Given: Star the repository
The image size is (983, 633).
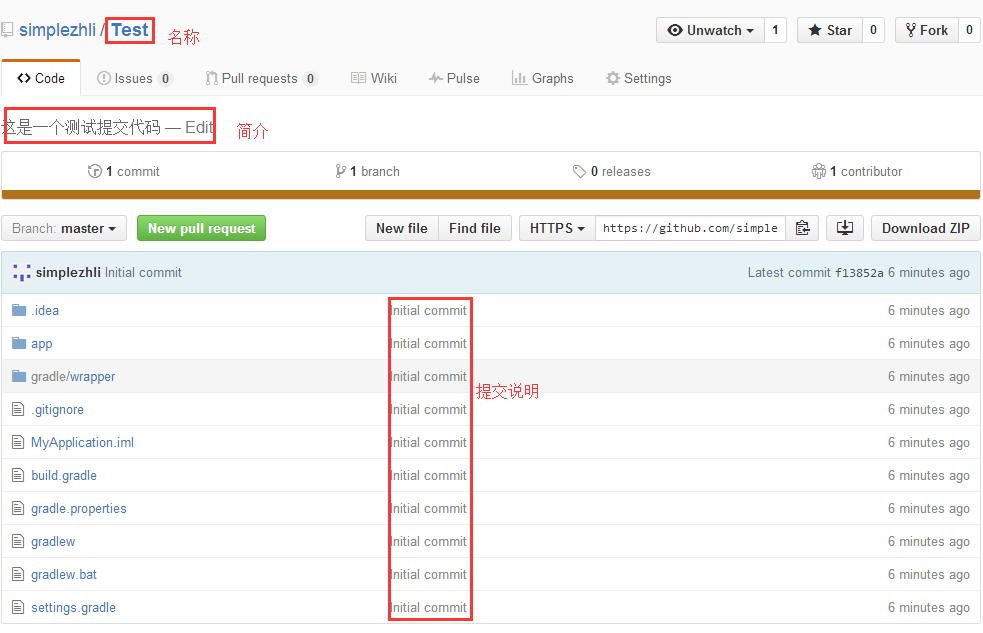Looking at the screenshot, I should 830,30.
